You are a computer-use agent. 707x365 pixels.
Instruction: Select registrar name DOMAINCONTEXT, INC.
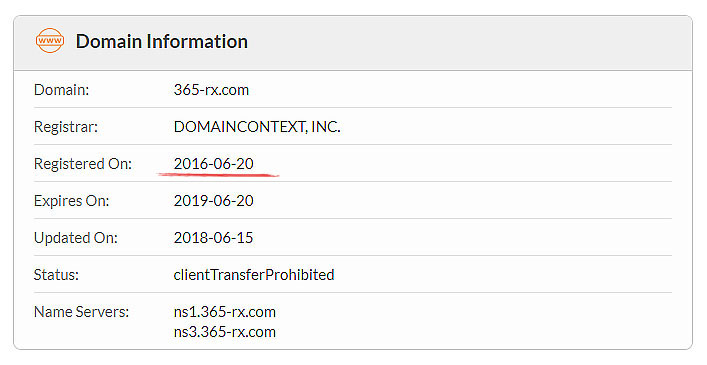coord(257,127)
